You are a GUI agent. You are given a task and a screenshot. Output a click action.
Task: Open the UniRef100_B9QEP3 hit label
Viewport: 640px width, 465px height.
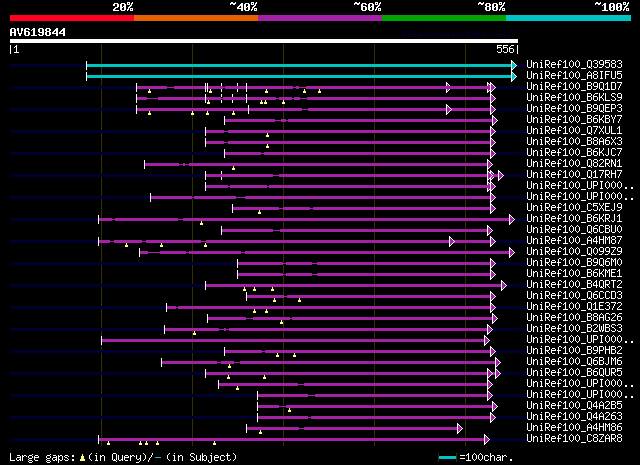[574, 109]
